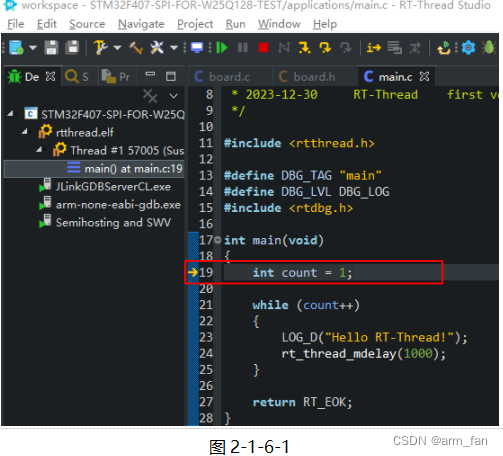Image resolution: width=503 pixels, height=456 pixels.
Task: Click the 'return RT_EOK;' code line
Action: coord(302,402)
